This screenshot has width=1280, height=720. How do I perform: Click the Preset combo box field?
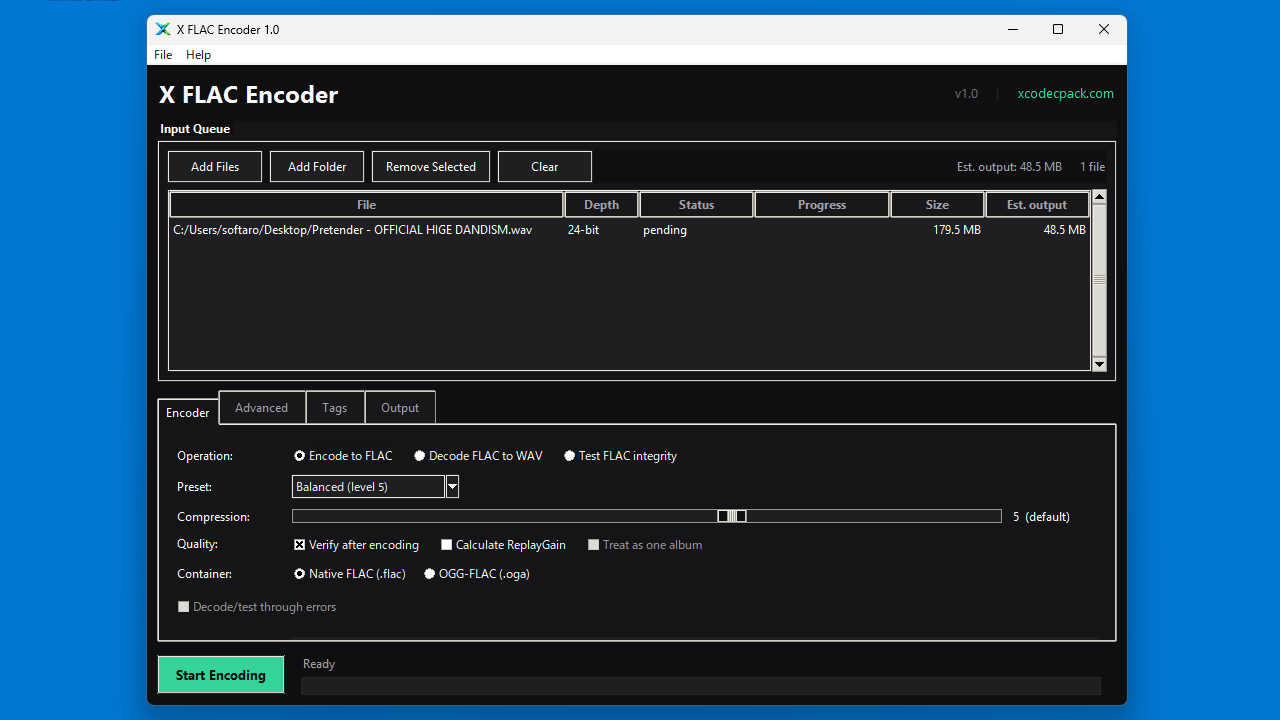click(368, 487)
